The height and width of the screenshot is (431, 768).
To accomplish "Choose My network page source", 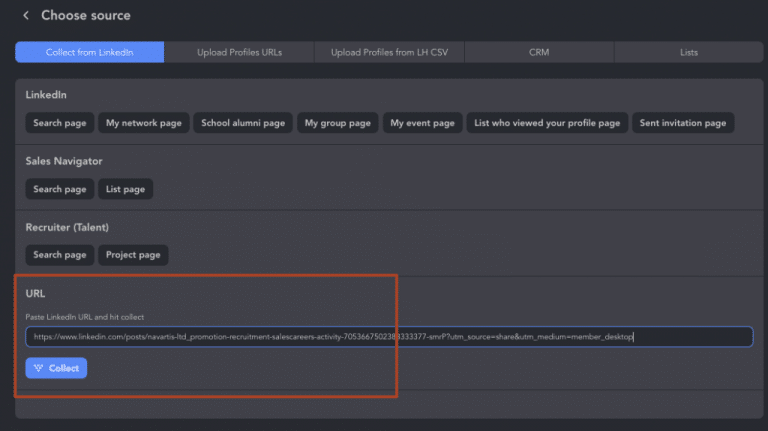I will [x=144, y=123].
